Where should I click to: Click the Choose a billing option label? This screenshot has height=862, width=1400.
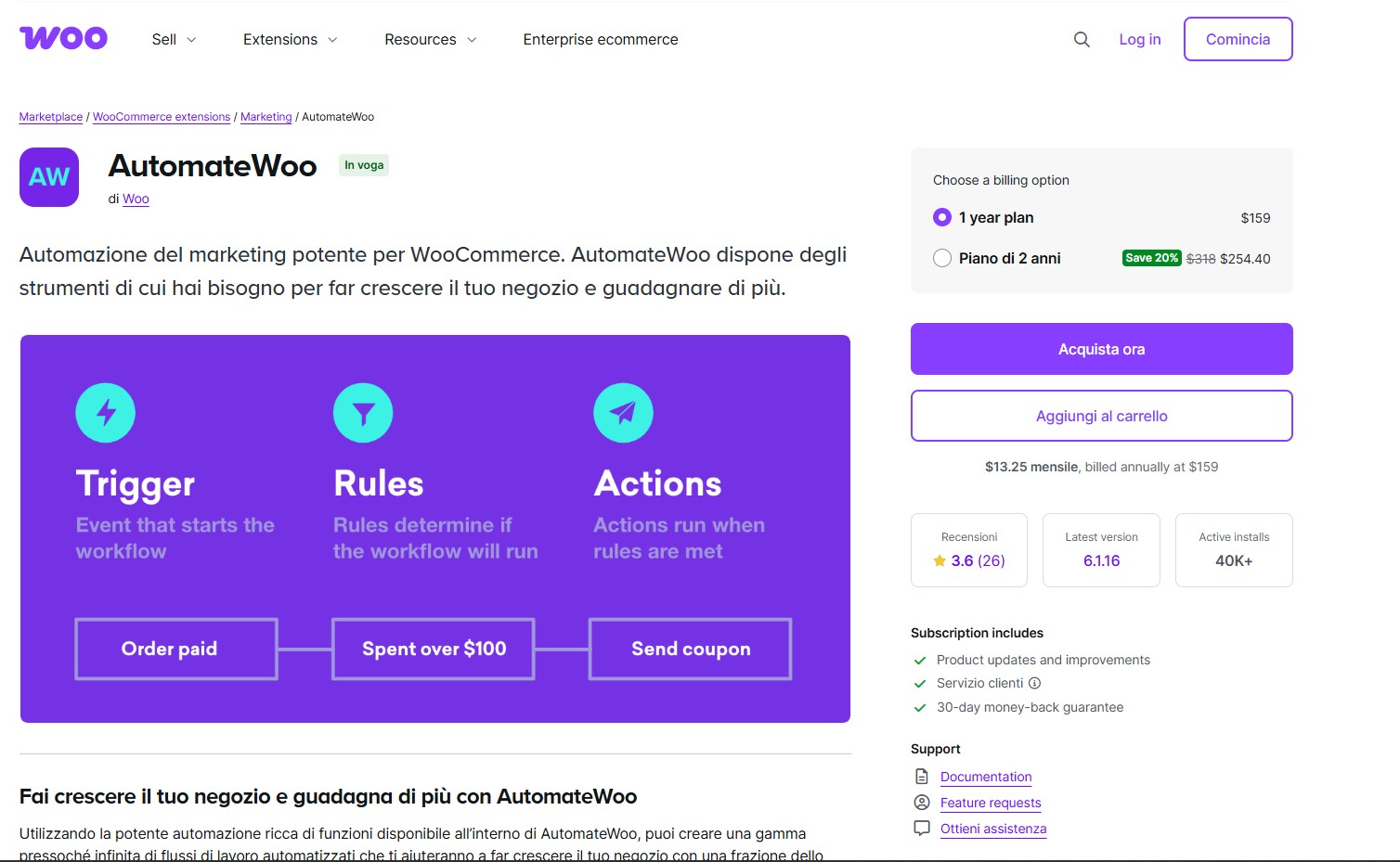pyautogui.click(x=1001, y=180)
